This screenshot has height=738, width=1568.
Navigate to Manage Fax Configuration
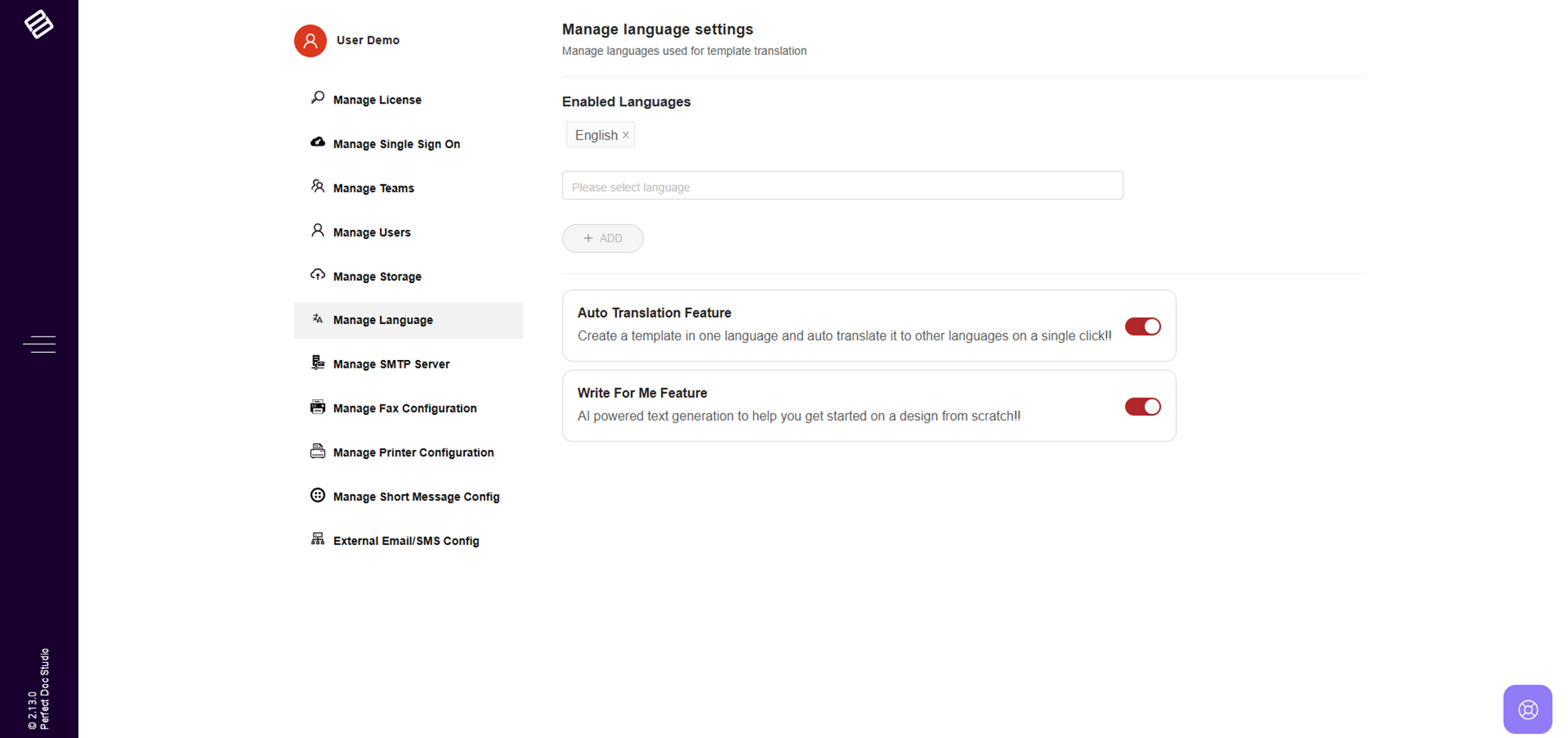(405, 409)
